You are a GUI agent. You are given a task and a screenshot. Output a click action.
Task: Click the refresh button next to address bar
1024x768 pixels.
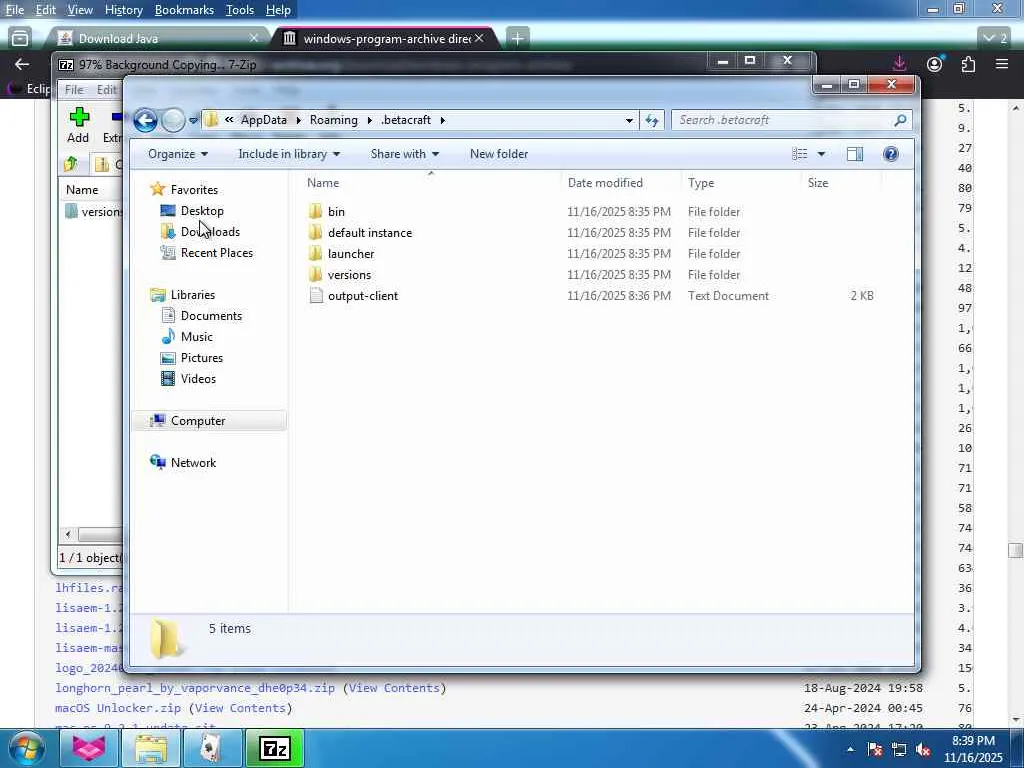(652, 120)
